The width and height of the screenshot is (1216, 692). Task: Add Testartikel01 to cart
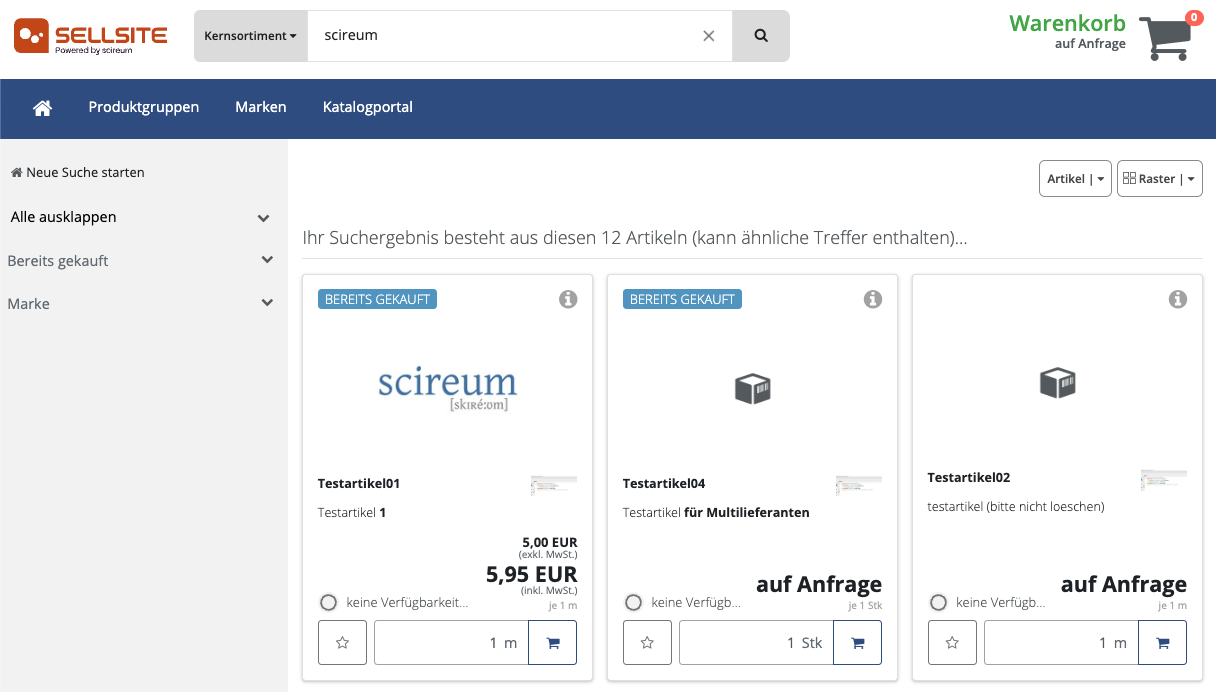point(552,643)
